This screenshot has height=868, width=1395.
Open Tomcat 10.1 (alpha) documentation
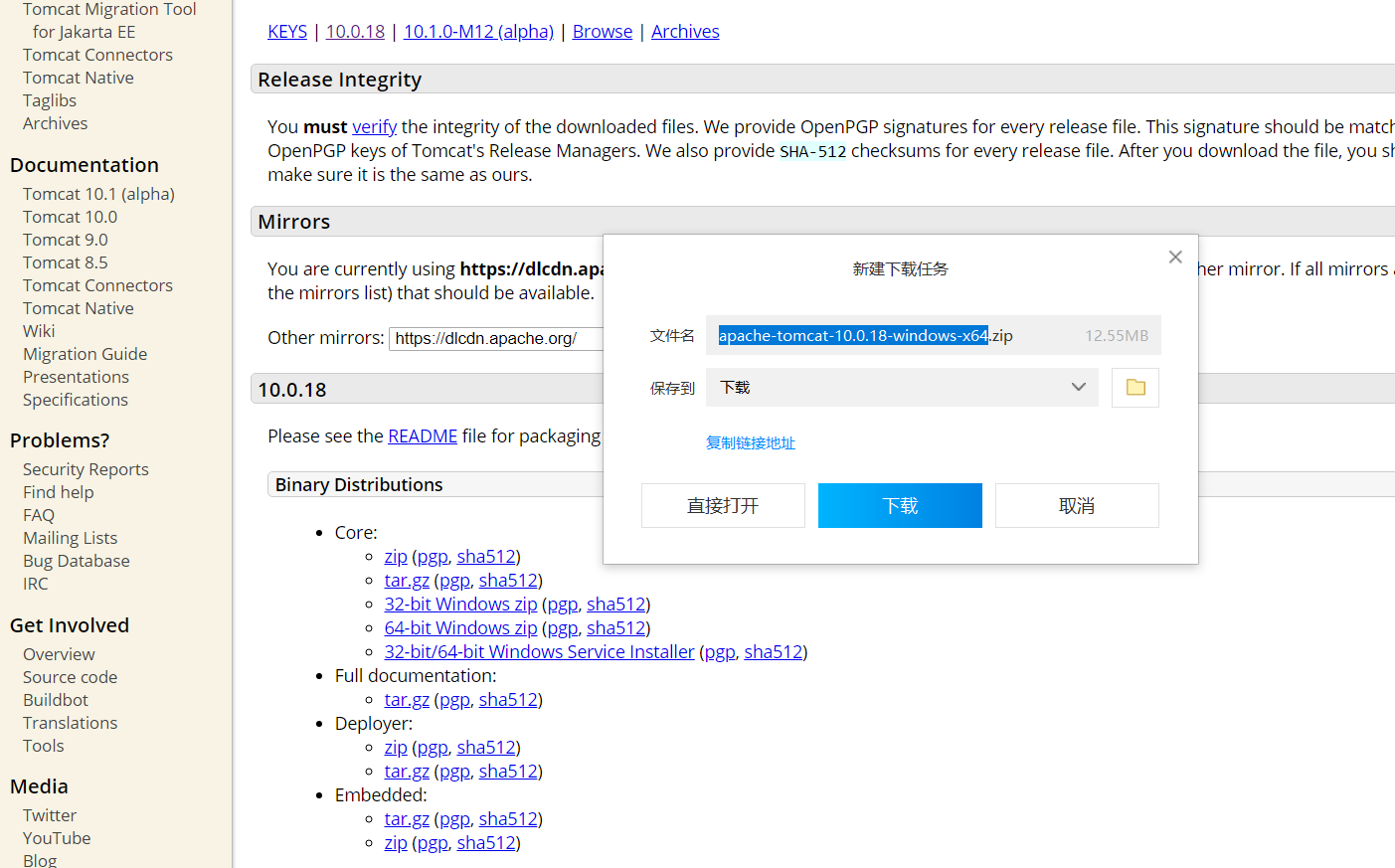tap(98, 194)
